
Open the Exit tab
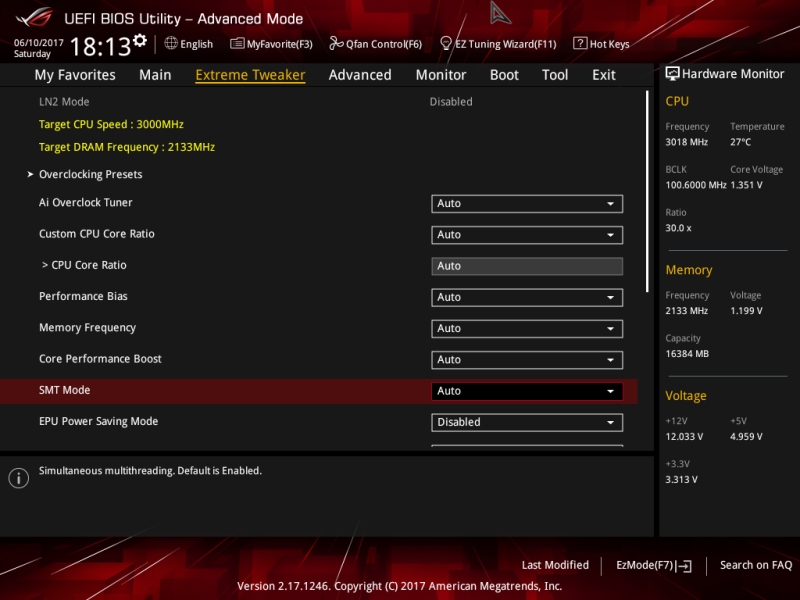[x=604, y=75]
